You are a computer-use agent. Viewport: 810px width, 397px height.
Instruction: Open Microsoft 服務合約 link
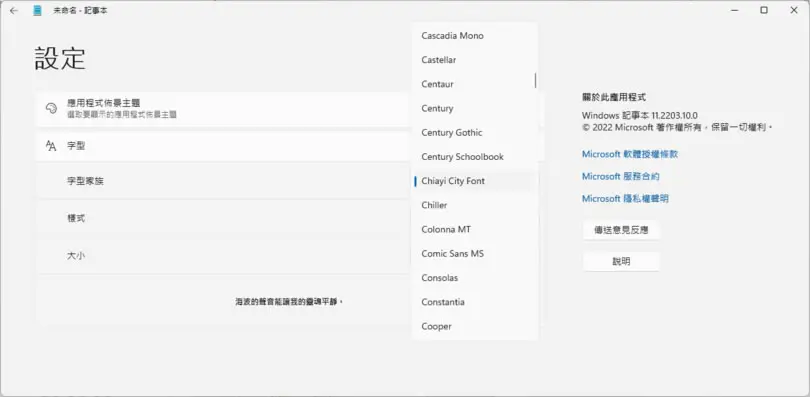point(620,177)
